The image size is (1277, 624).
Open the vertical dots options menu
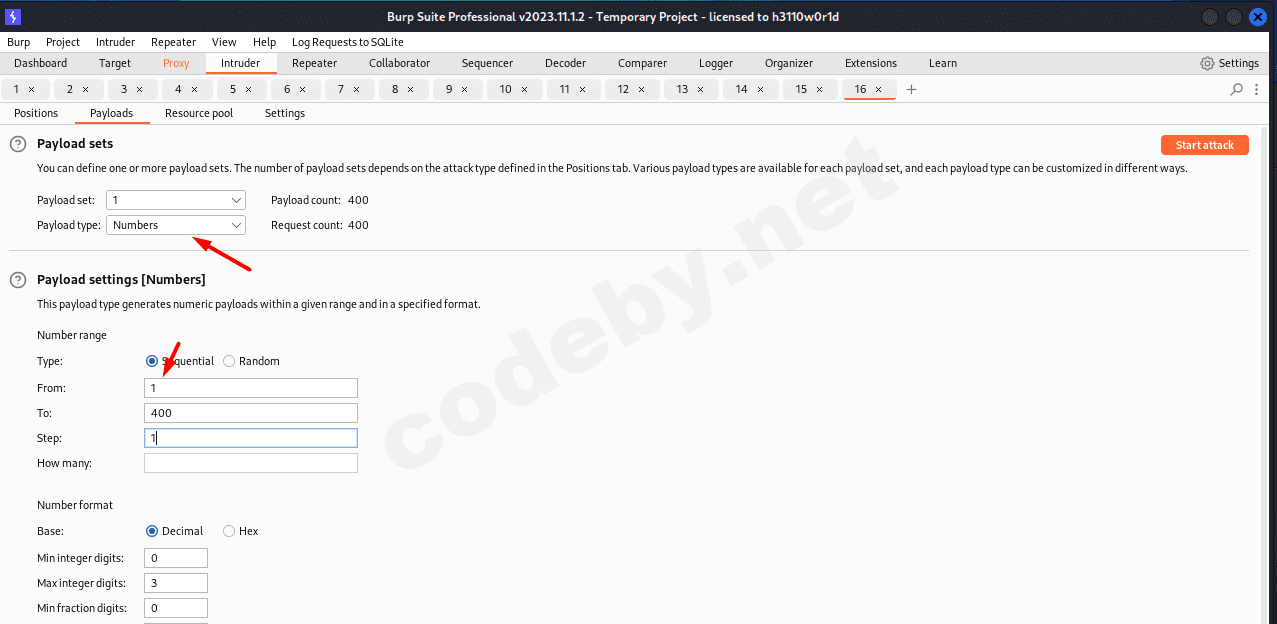pyautogui.click(x=1259, y=89)
